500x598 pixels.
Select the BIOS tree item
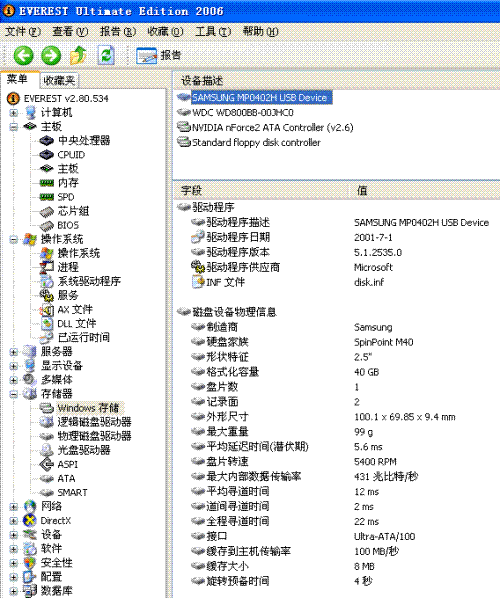tap(68, 225)
